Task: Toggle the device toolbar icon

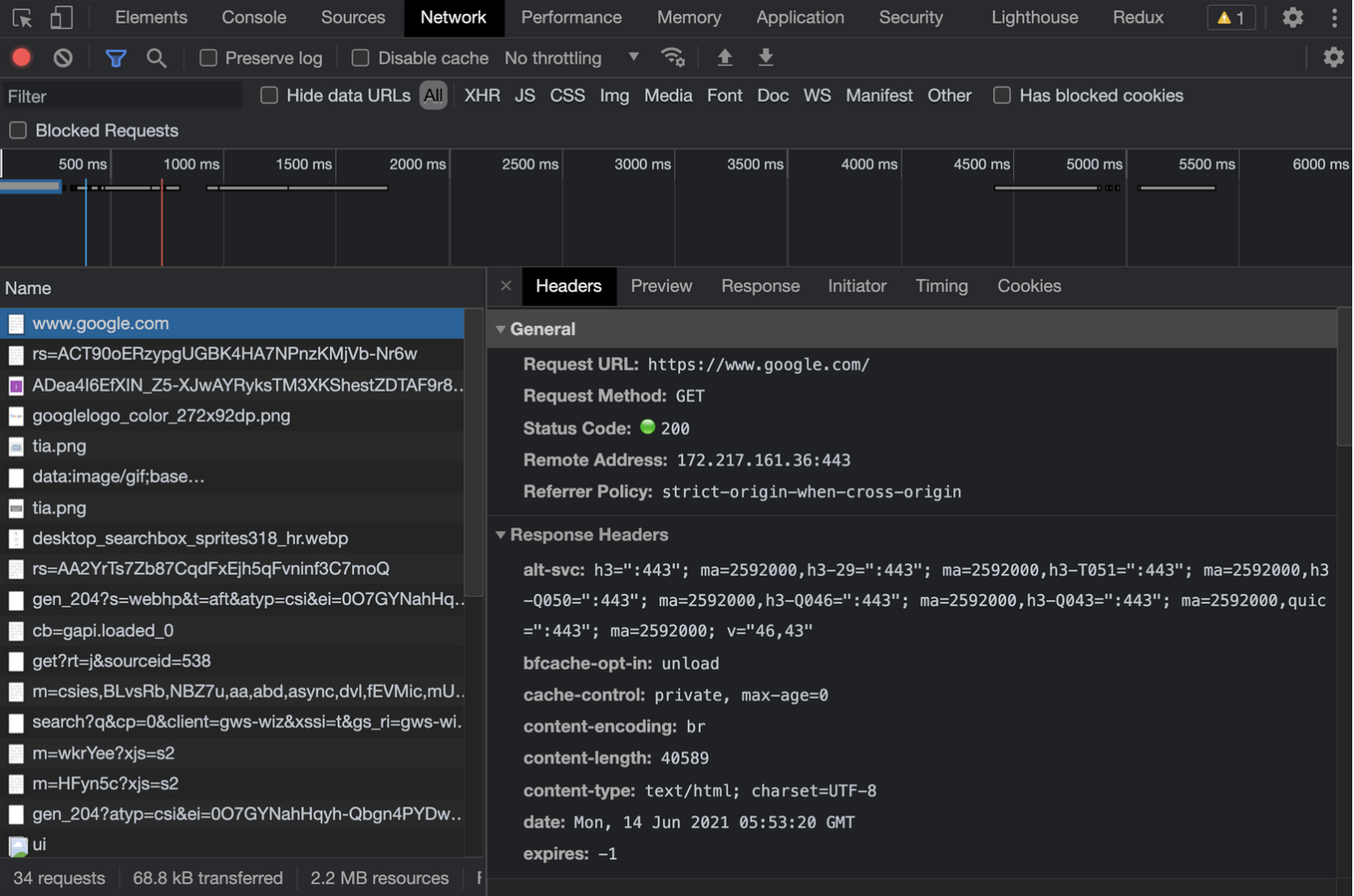Action: click(61, 18)
